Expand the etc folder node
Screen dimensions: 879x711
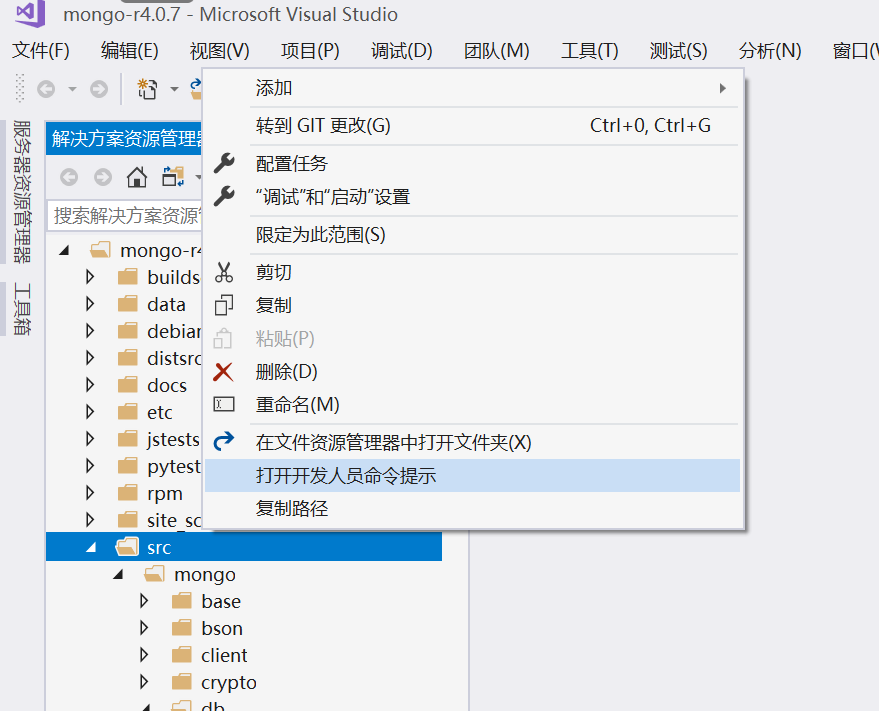[90, 412]
